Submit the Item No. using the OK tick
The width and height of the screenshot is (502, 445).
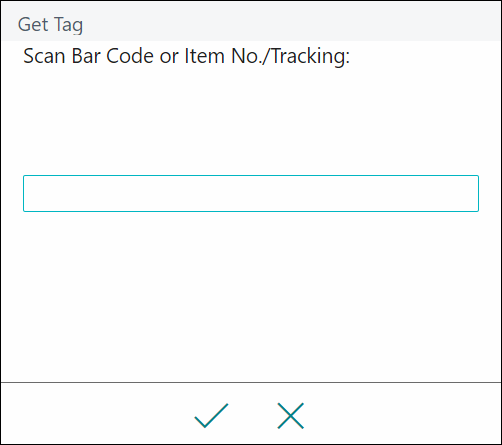coord(211,415)
